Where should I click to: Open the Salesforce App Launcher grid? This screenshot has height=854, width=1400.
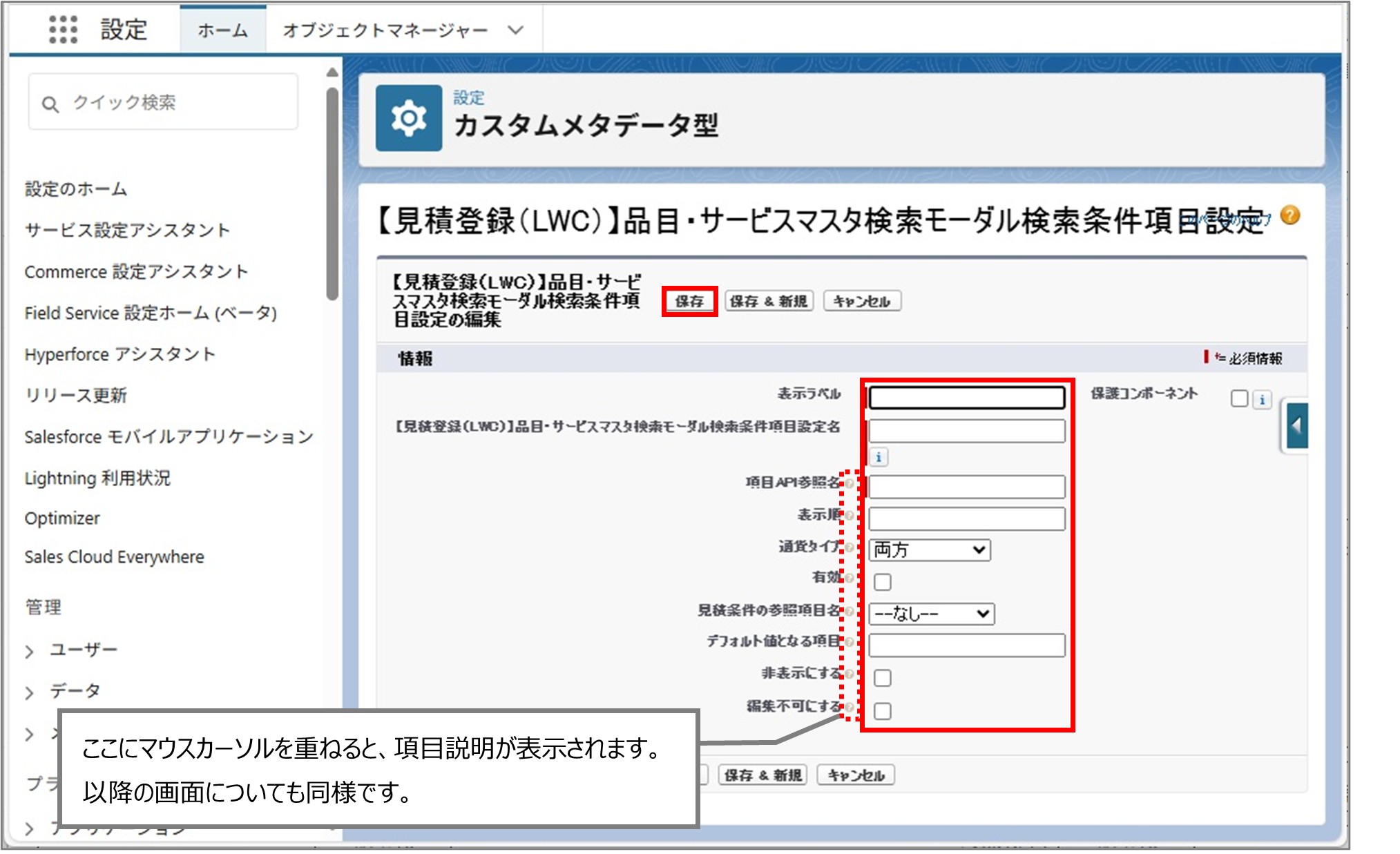(63, 29)
